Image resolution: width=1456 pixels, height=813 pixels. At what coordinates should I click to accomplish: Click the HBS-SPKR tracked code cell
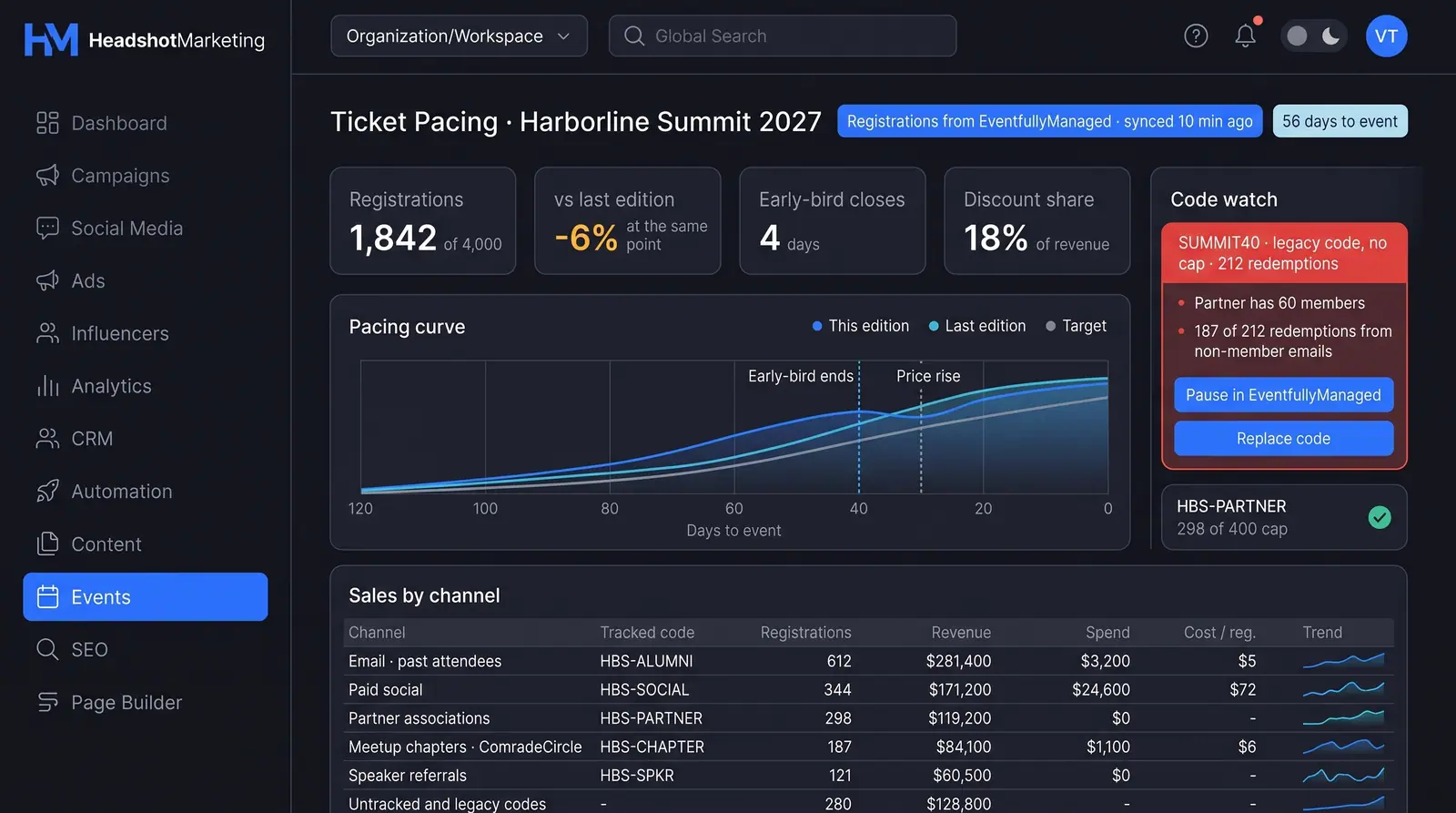coord(637,775)
